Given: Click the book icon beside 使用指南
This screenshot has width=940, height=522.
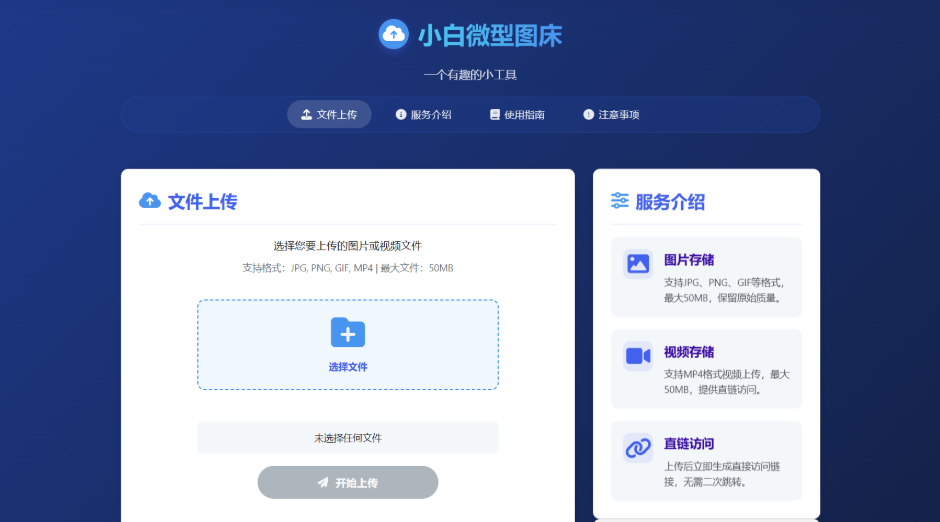Looking at the screenshot, I should point(495,114).
